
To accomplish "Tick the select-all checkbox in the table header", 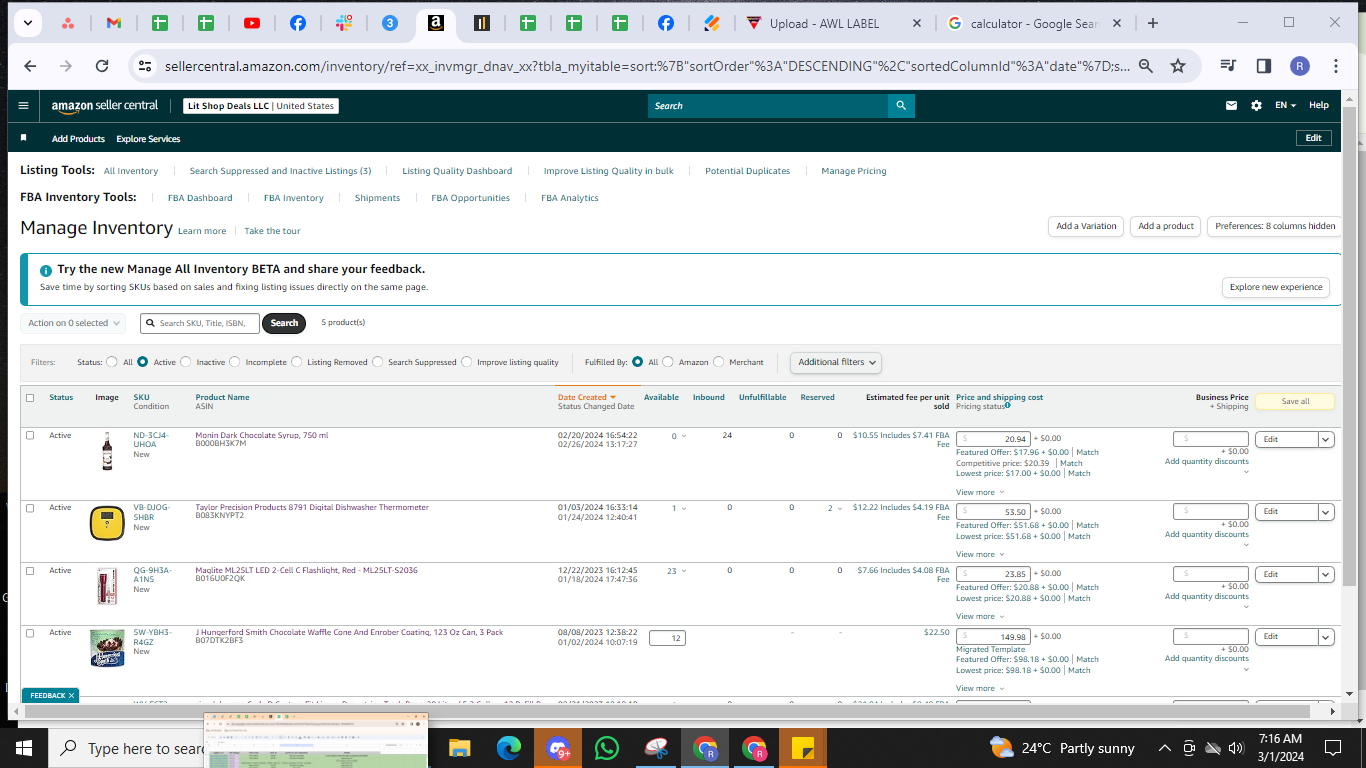I will [x=30, y=398].
